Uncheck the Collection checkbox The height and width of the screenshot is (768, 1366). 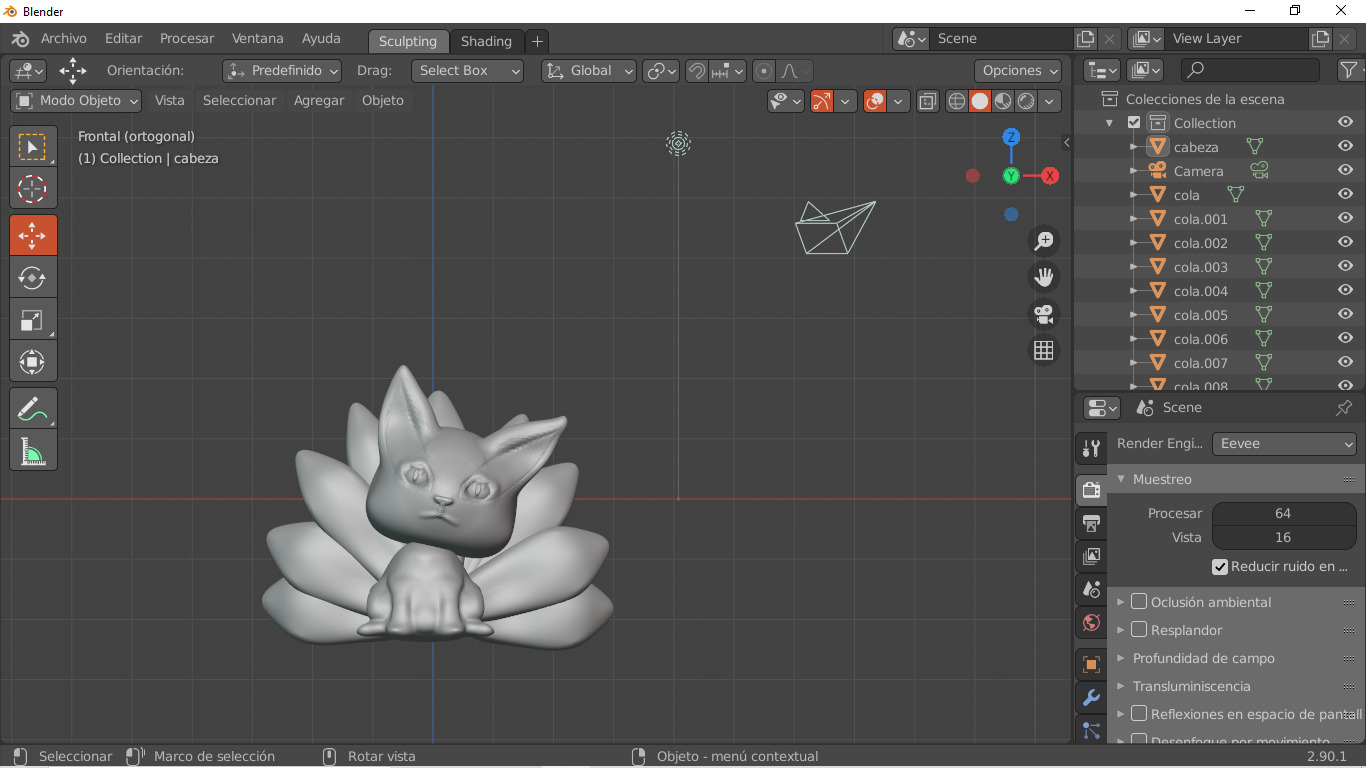(1134, 123)
